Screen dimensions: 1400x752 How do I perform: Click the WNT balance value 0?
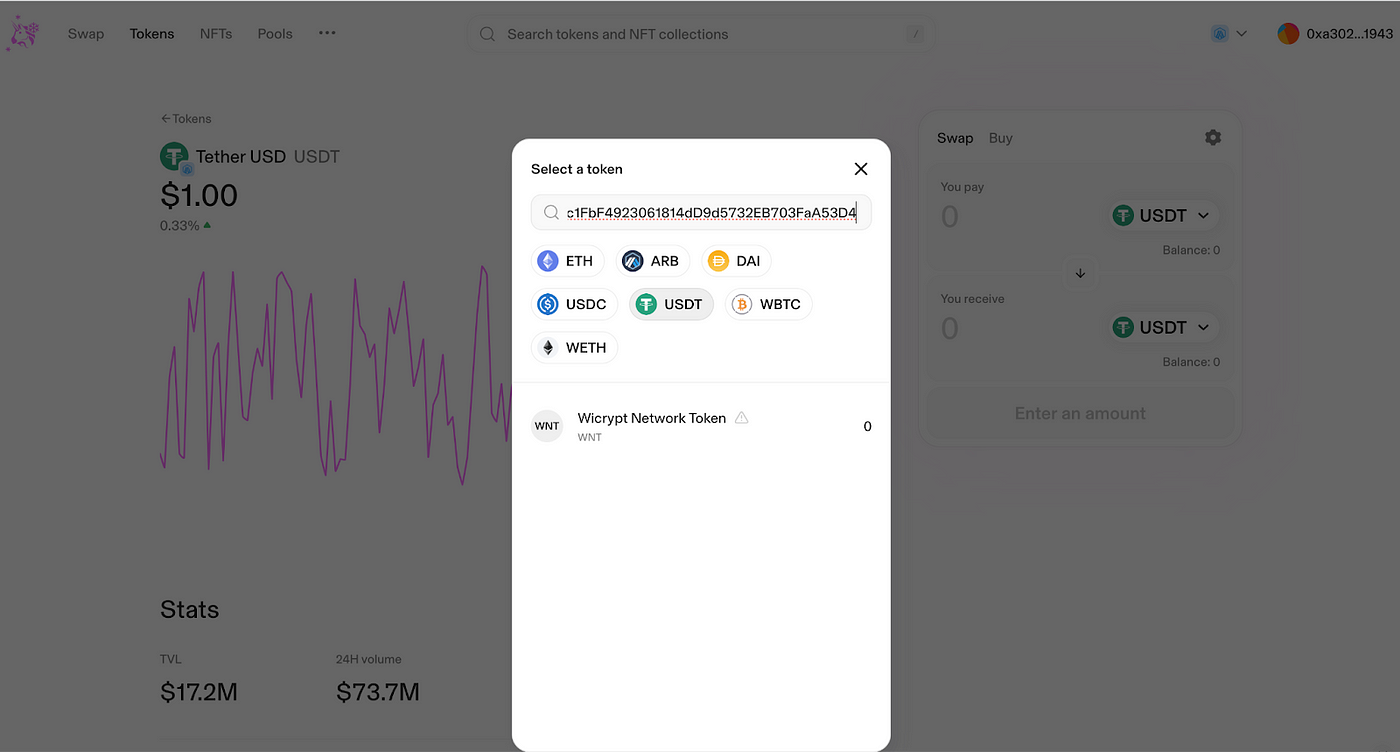(867, 426)
